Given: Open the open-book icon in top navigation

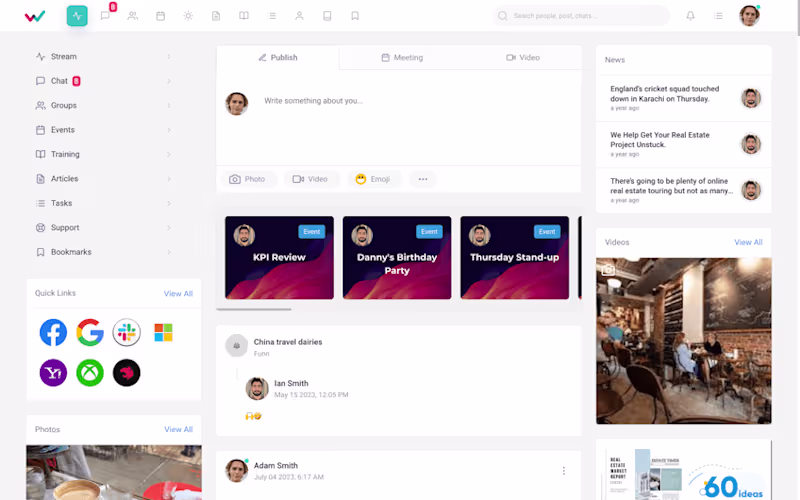Looking at the screenshot, I should click(x=244, y=16).
